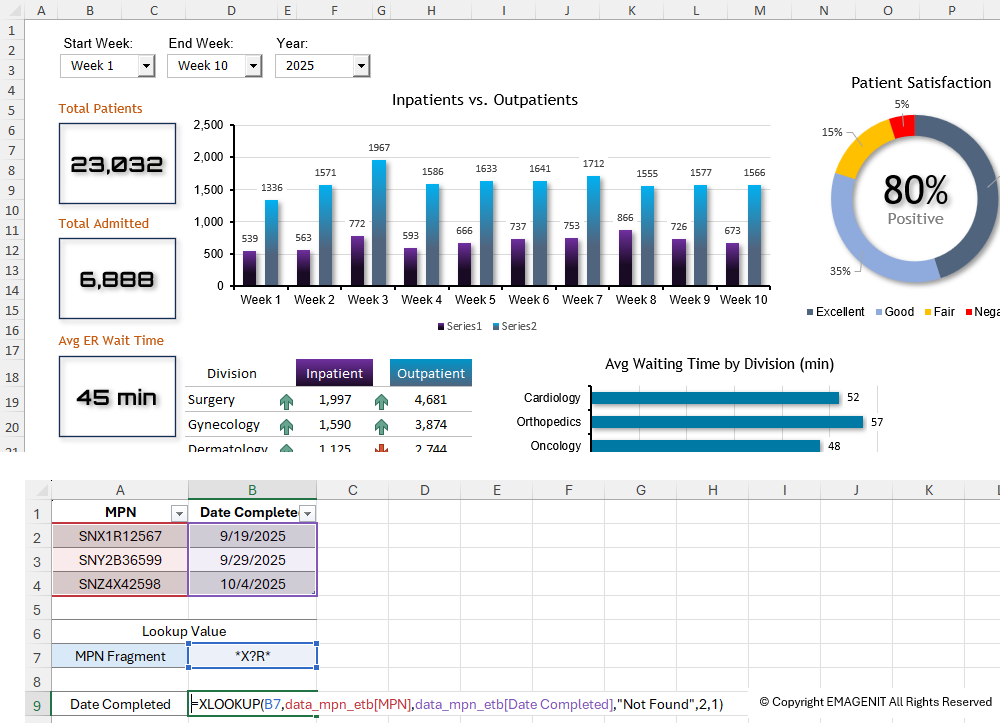1000x723 pixels.
Task: Click the Date Completed filter button
Action: (x=308, y=513)
